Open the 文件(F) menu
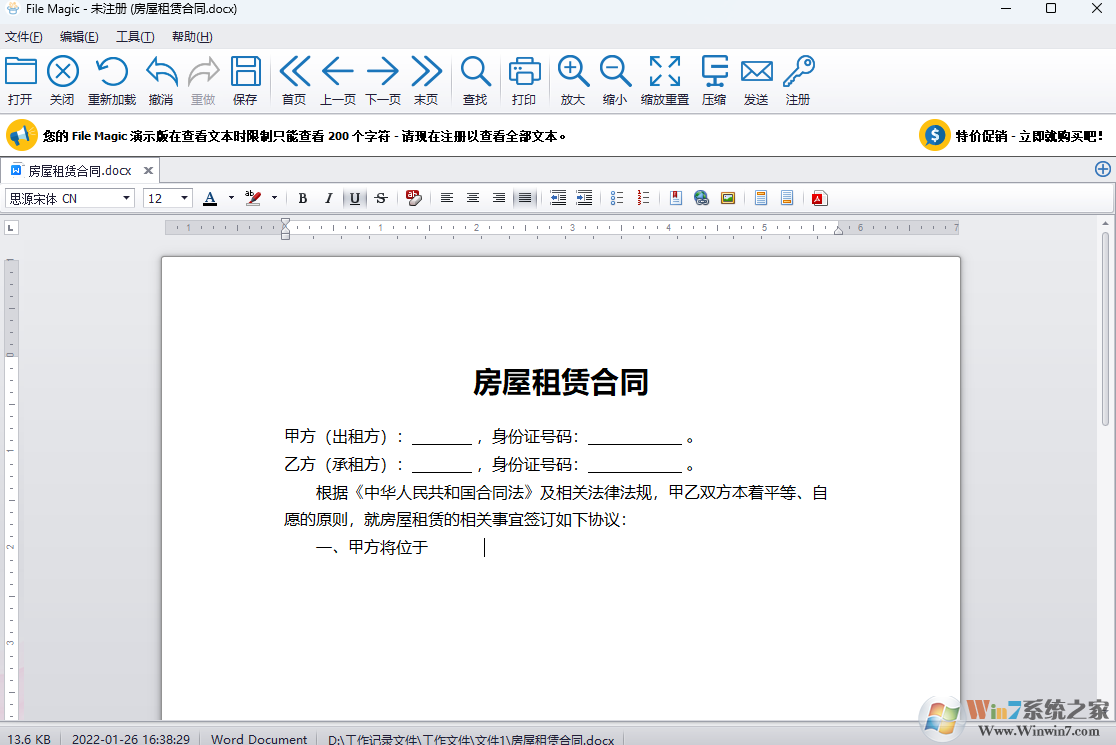 (23, 37)
